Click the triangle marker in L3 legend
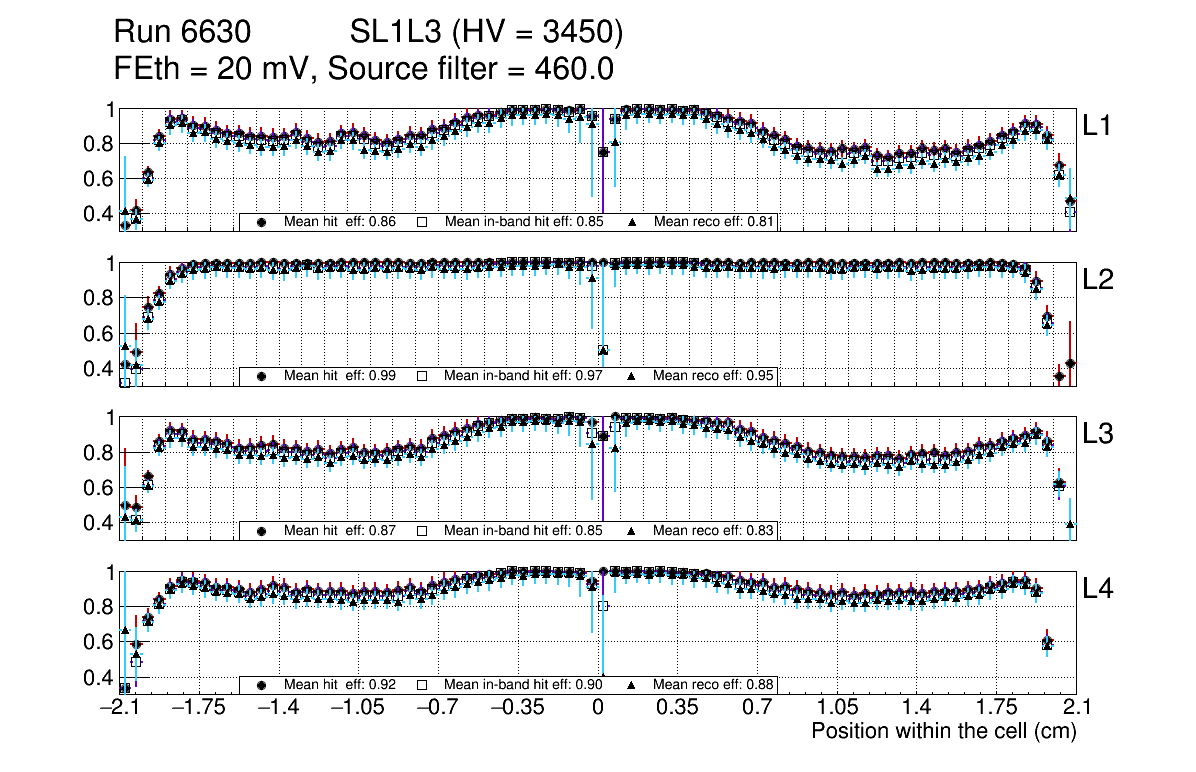Image resolution: width=1196 pixels, height=772 pixels. click(631, 530)
